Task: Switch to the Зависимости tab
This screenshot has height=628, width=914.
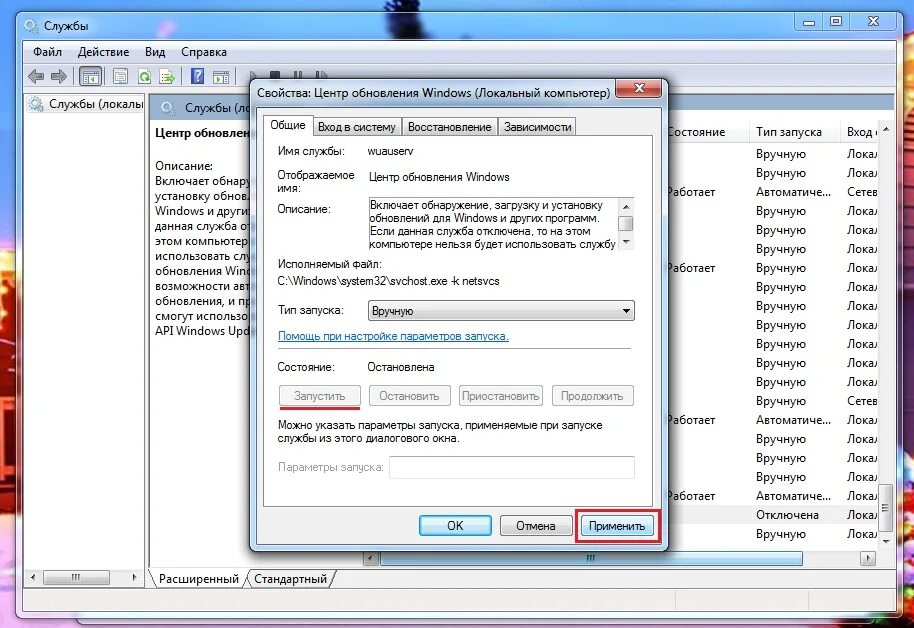Action: click(537, 127)
